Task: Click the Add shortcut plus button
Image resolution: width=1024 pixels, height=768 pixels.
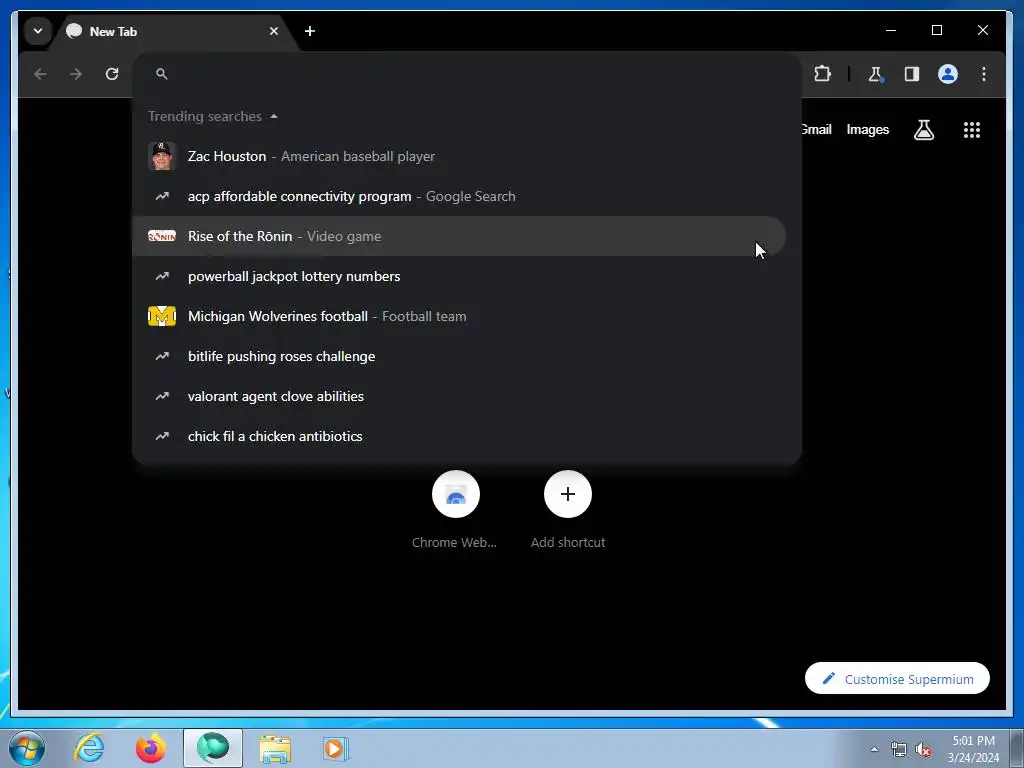Action: [x=568, y=494]
